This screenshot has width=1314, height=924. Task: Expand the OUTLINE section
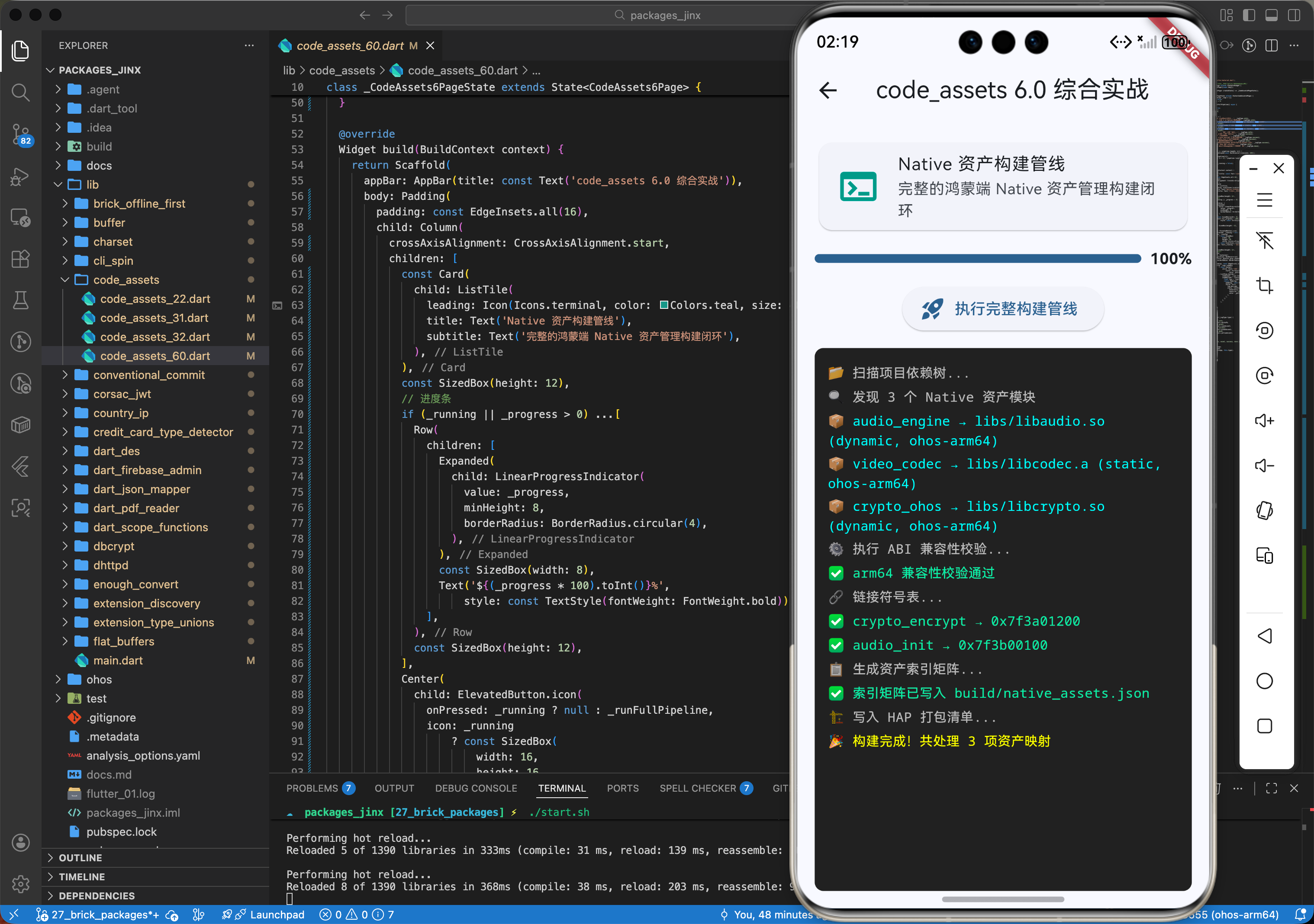click(80, 858)
